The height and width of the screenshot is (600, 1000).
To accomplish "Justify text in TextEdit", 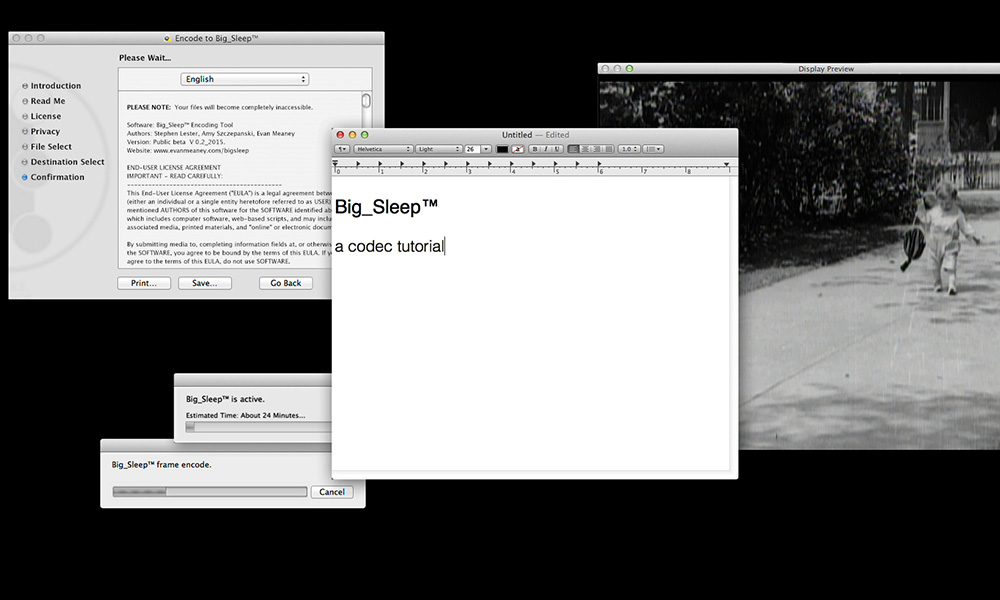I will pos(608,149).
